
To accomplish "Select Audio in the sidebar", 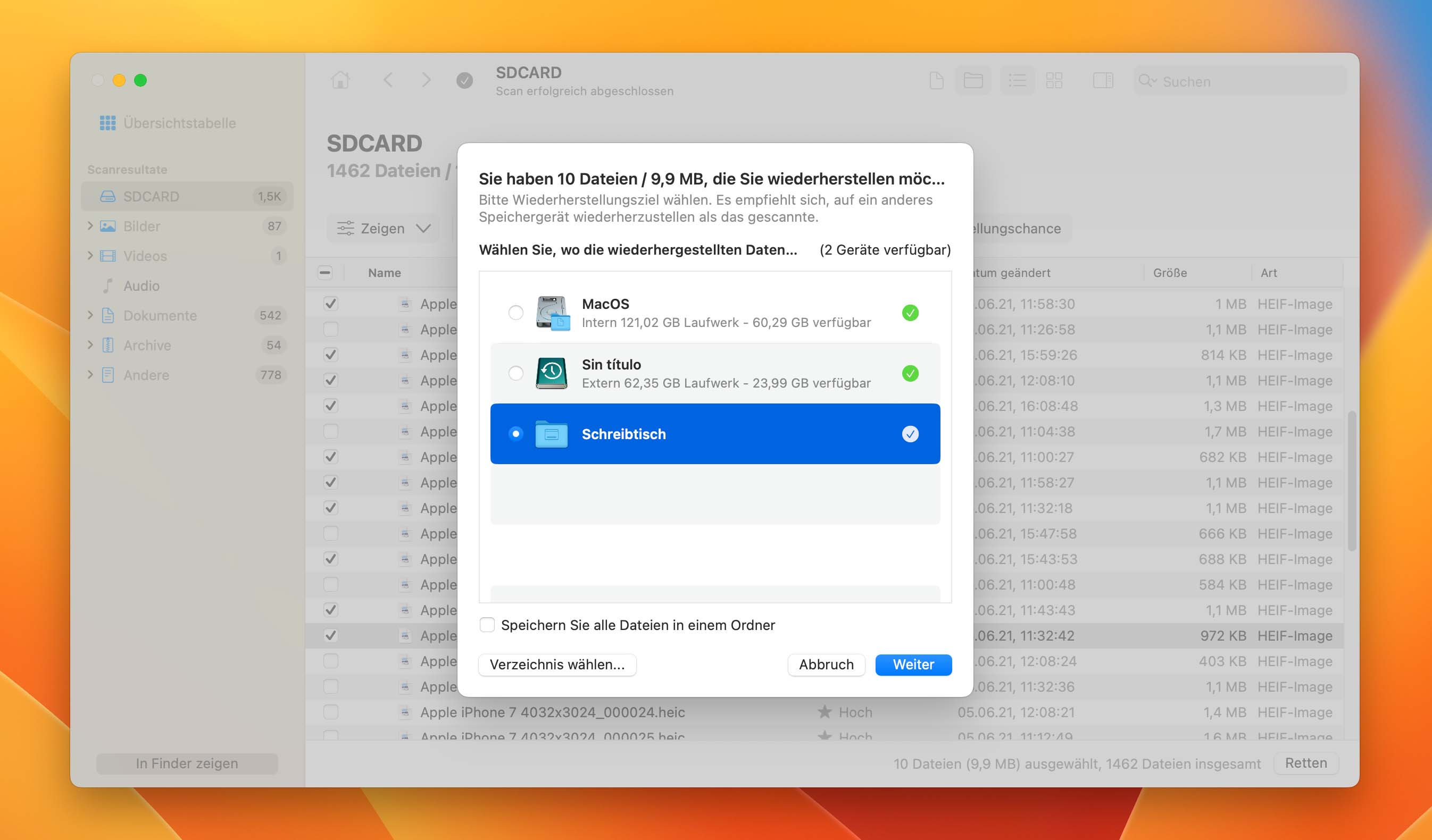I will [141, 285].
